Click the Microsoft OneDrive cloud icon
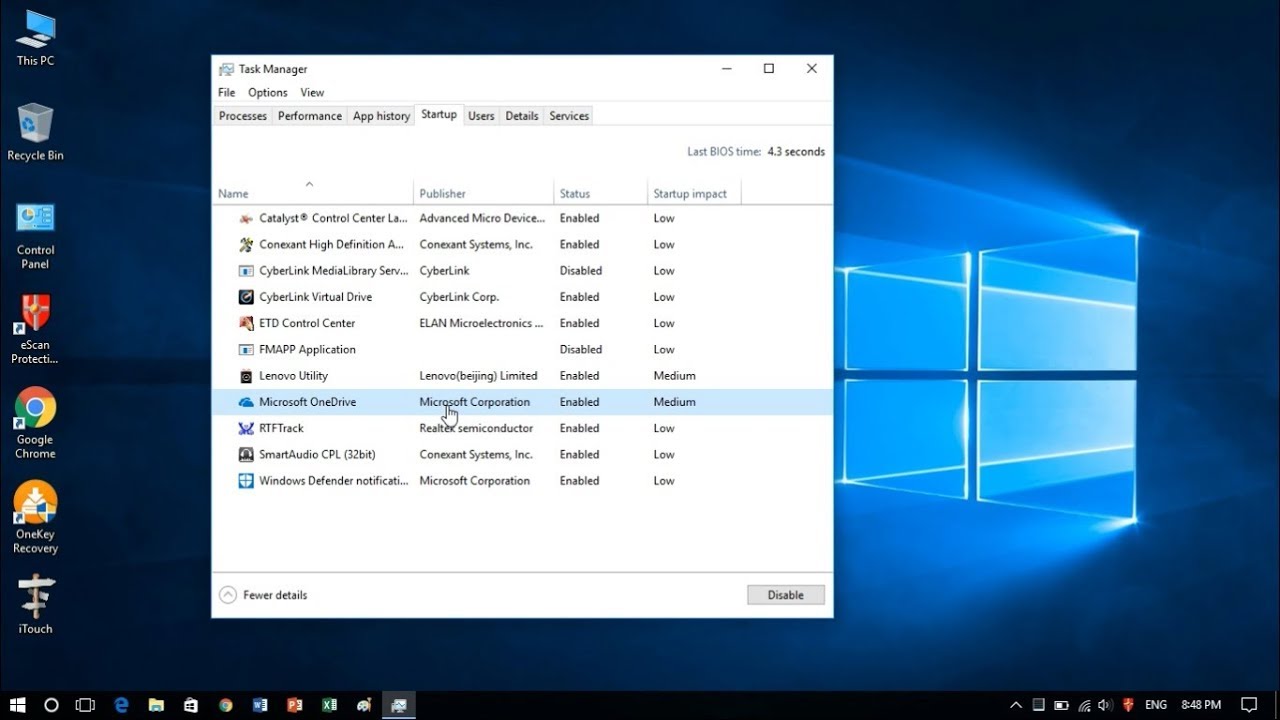 pos(246,402)
